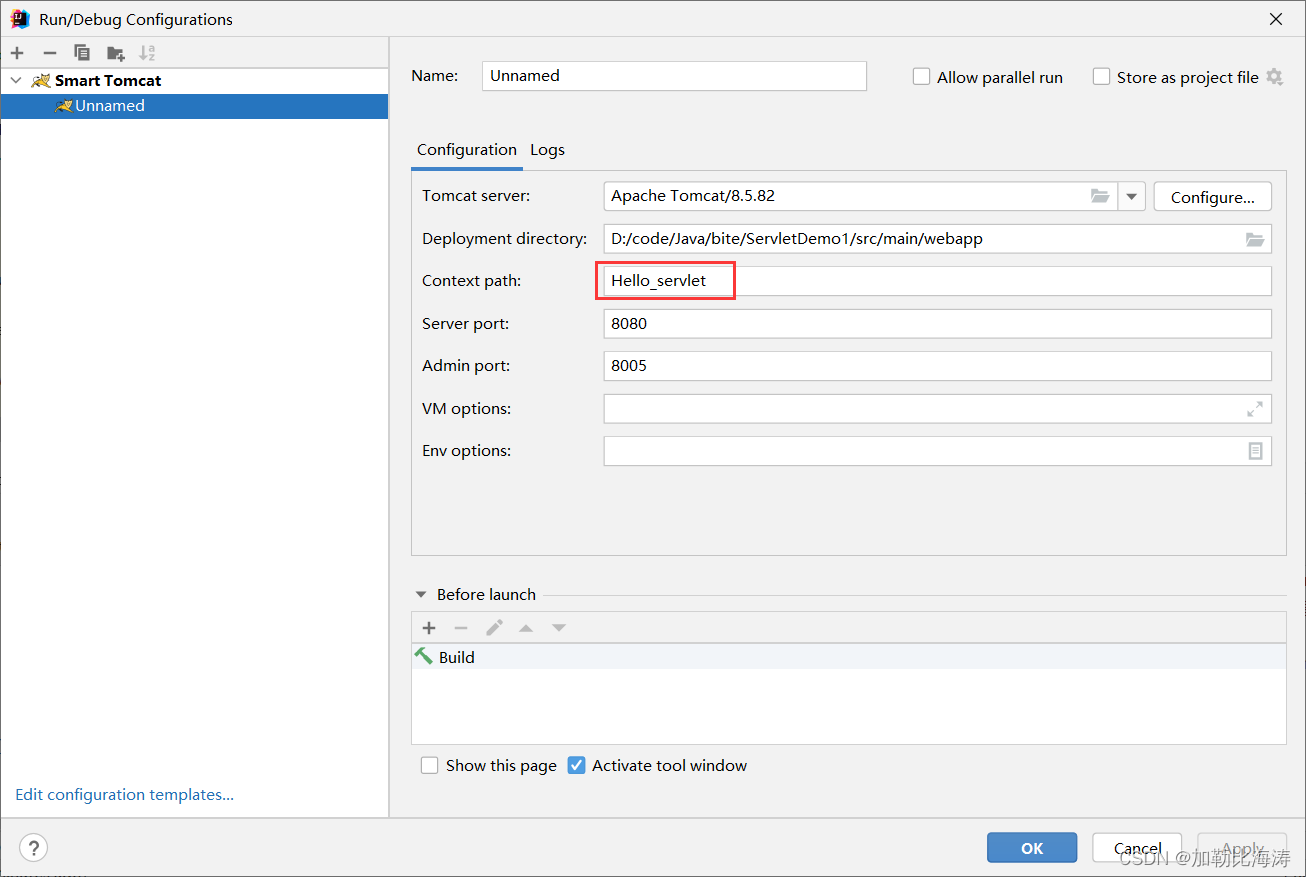Click the pencil edit icon under Before launch
This screenshot has width=1306, height=877.
pyautogui.click(x=493, y=627)
